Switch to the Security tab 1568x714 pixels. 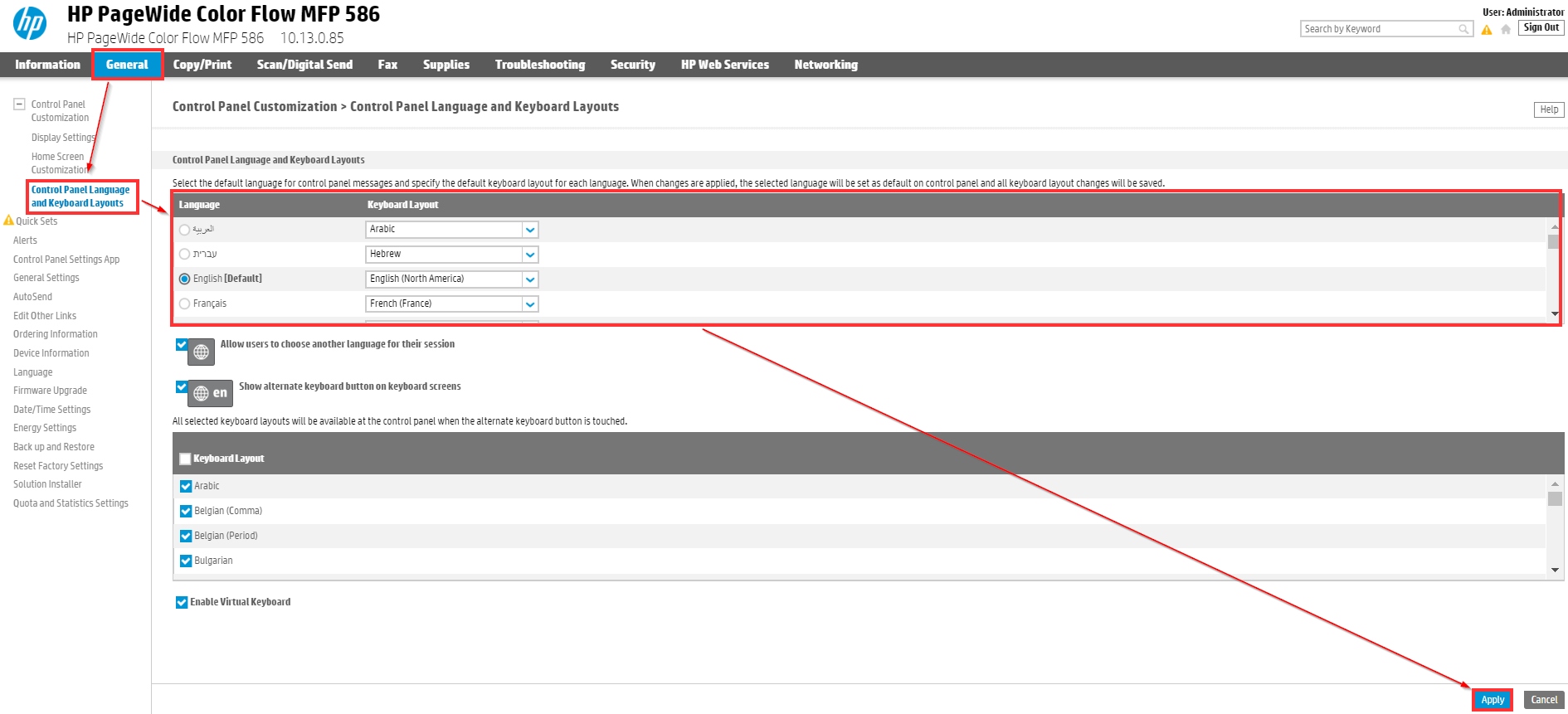[632, 65]
